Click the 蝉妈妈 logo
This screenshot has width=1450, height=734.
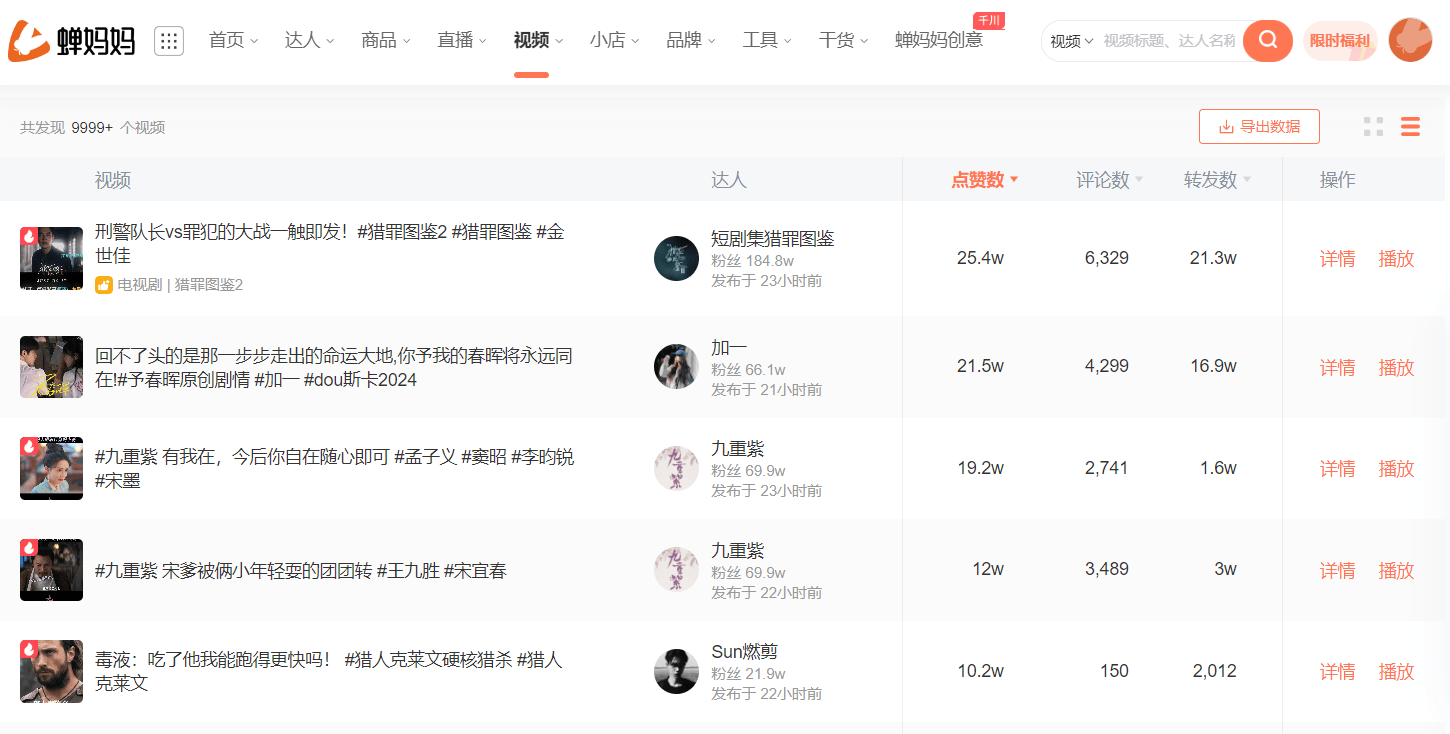pyautogui.click(x=72, y=40)
